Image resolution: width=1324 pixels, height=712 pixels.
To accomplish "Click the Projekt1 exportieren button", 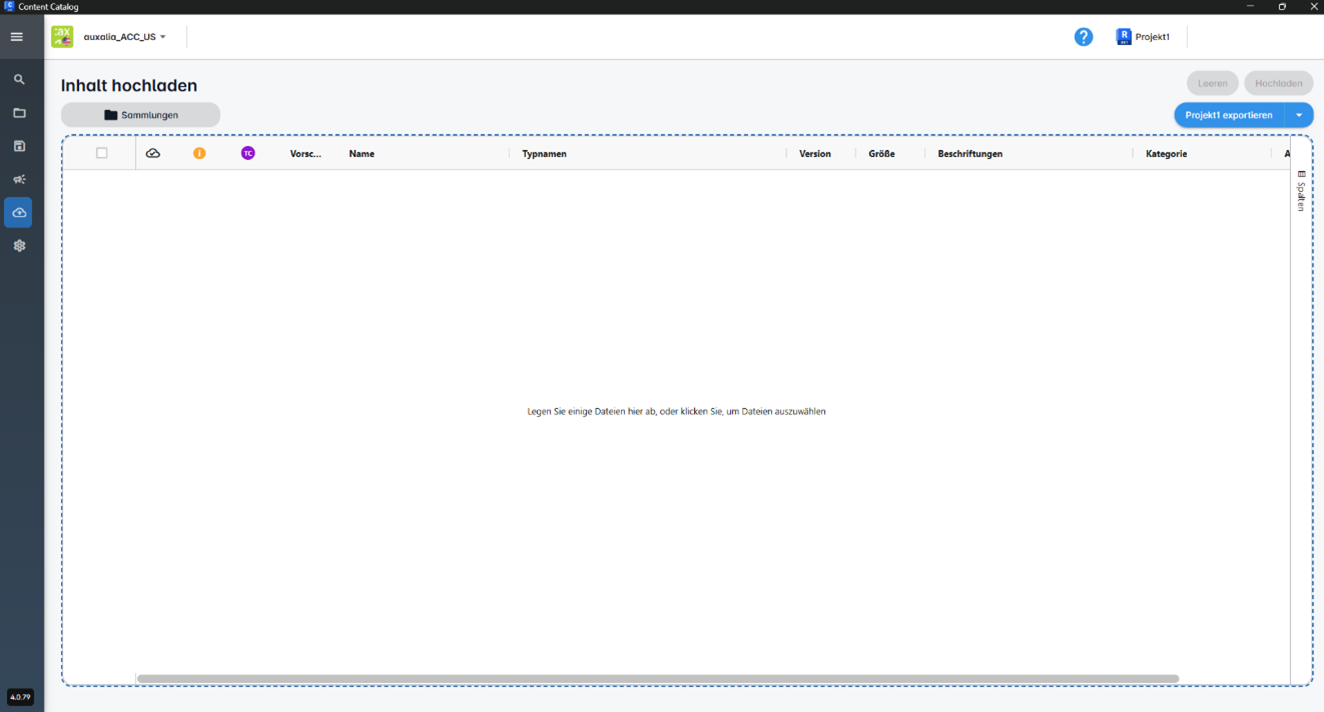I will coord(1228,115).
